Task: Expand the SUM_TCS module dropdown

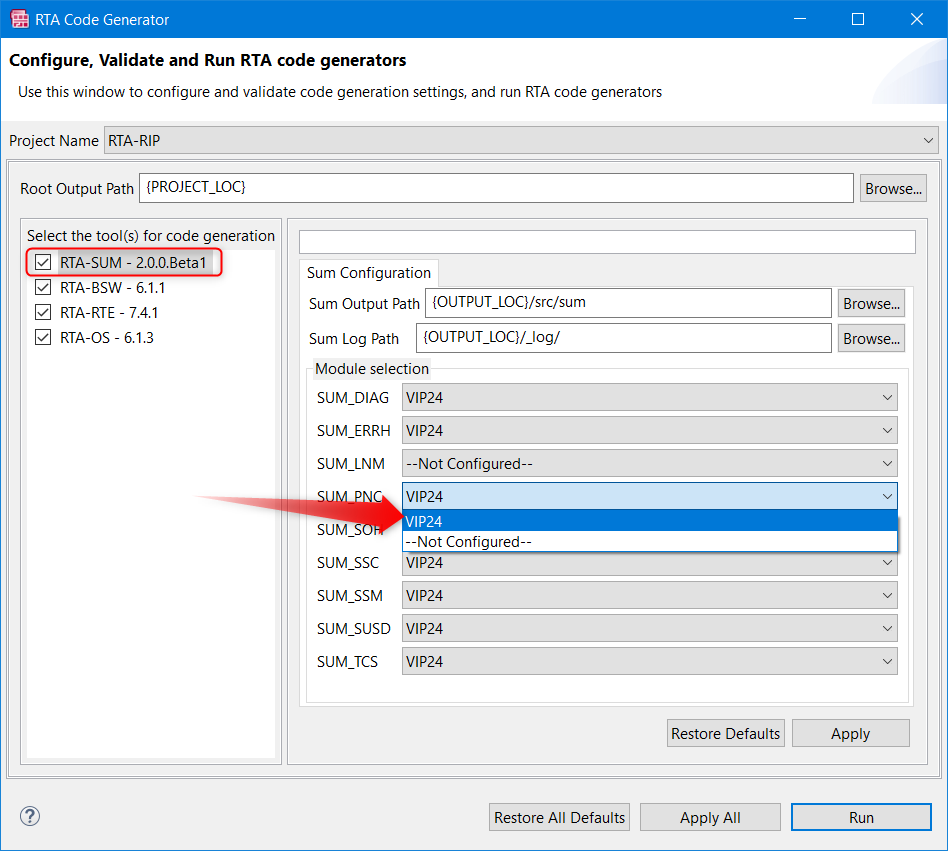Action: coord(649,661)
